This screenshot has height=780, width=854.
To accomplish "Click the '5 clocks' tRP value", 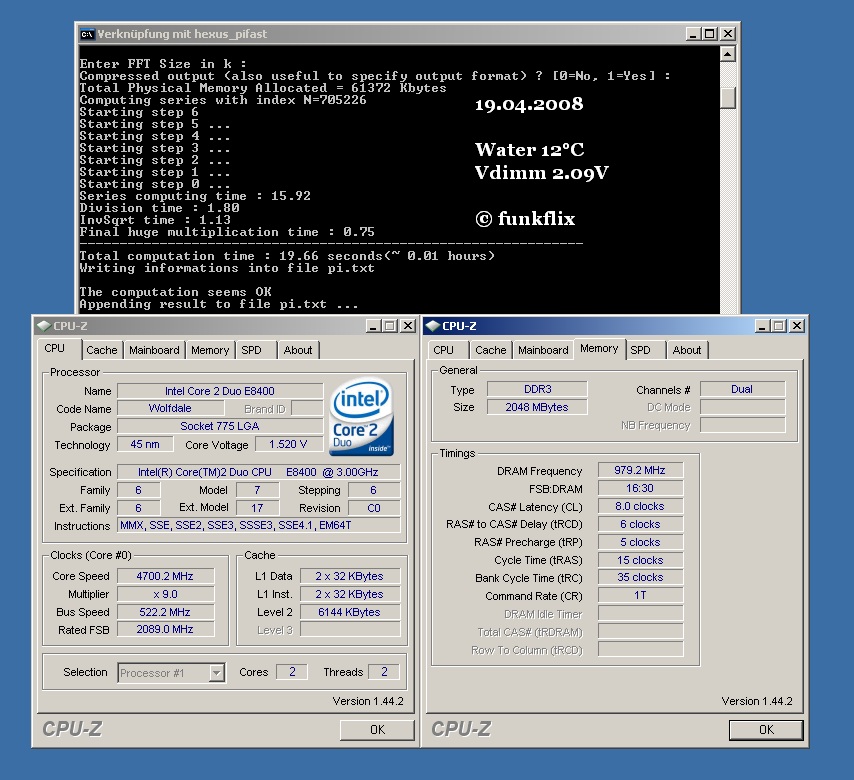I will 640,543.
